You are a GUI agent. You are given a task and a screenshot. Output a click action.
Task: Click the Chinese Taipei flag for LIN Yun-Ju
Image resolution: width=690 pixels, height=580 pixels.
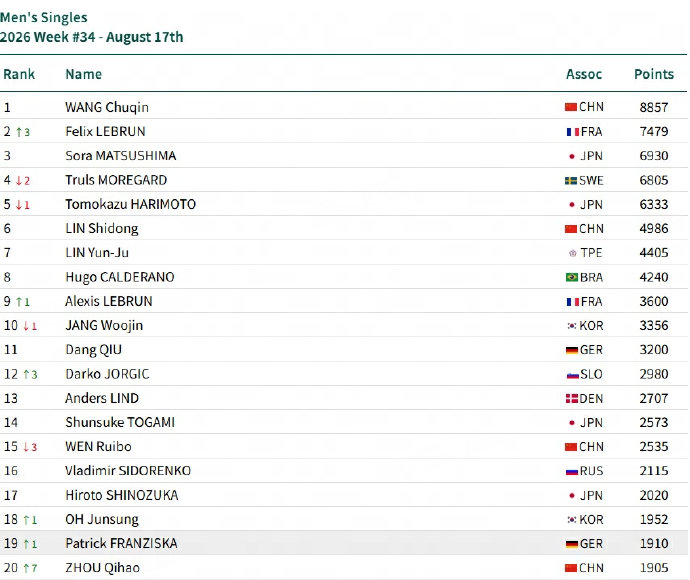click(x=573, y=253)
